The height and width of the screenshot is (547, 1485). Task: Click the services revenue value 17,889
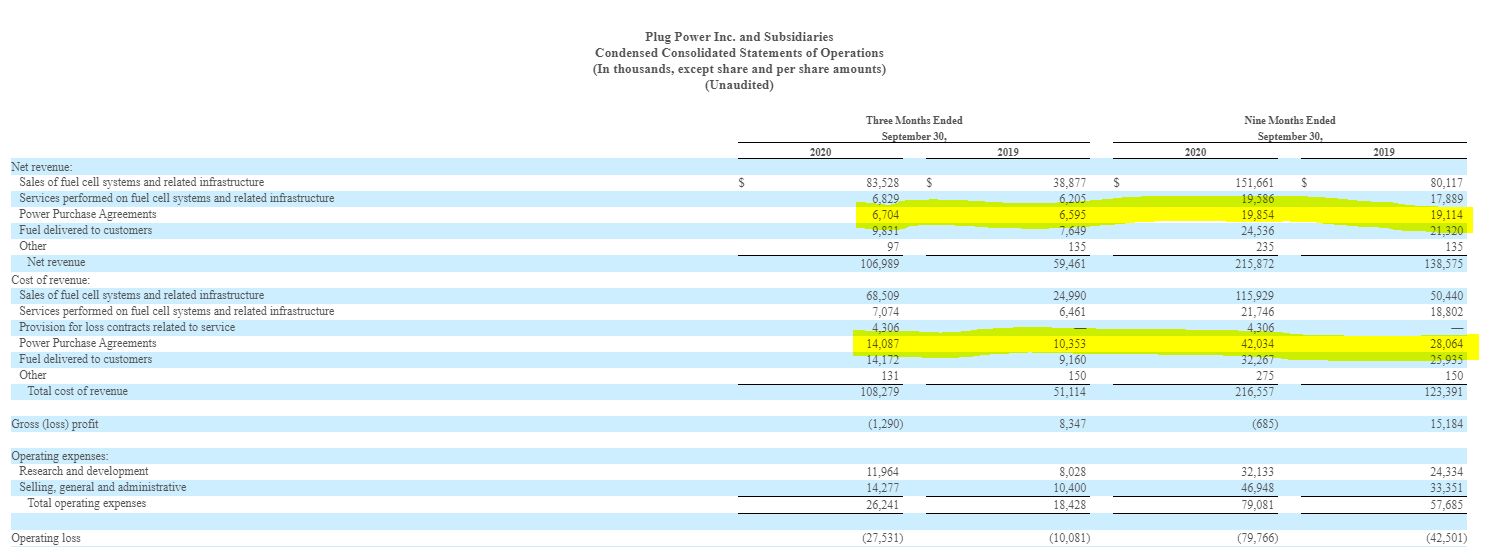[1447, 198]
